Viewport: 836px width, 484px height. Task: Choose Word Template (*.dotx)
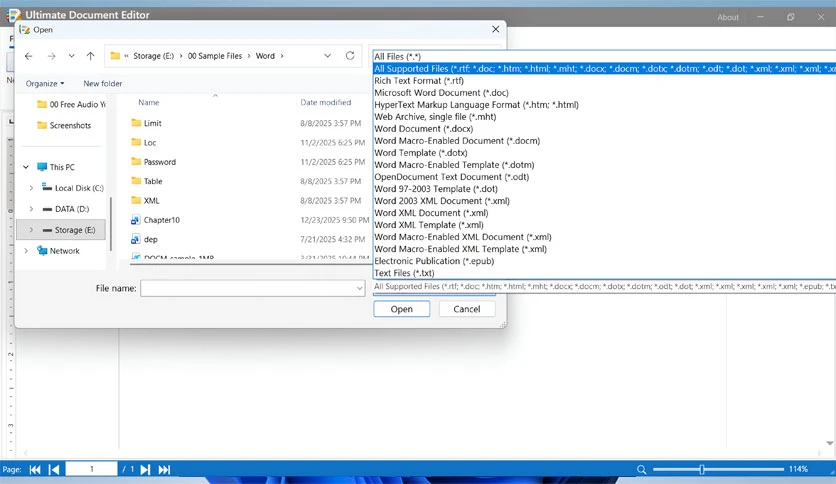pyautogui.click(x=605, y=153)
